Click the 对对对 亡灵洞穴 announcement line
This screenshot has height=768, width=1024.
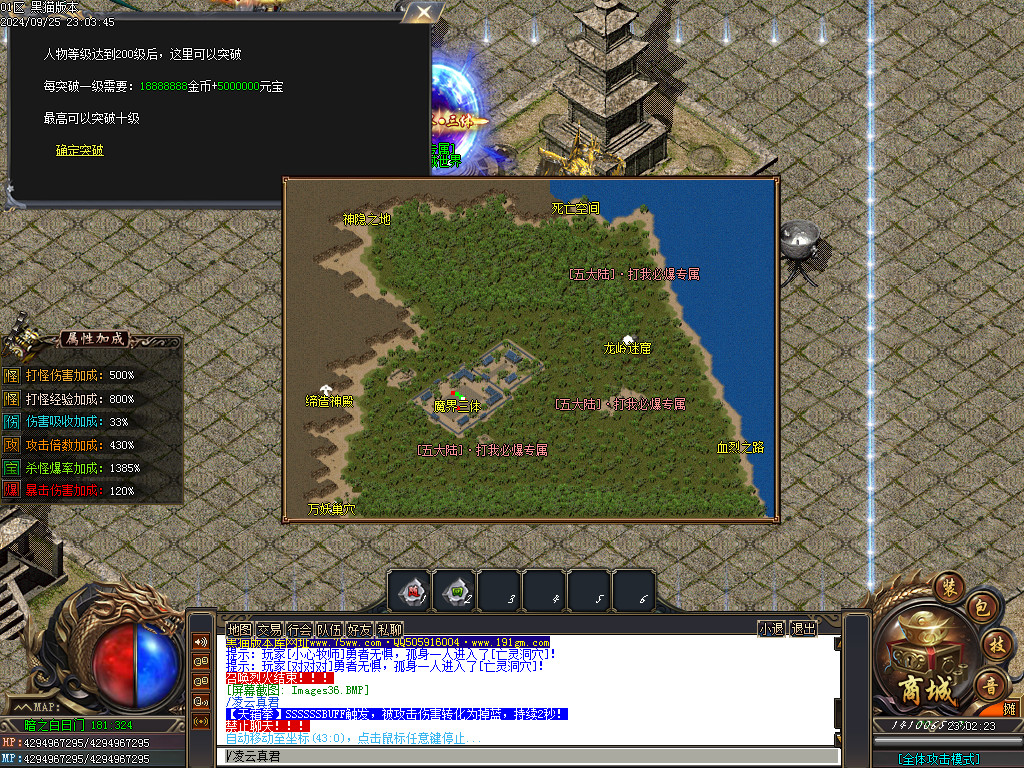coord(385,667)
